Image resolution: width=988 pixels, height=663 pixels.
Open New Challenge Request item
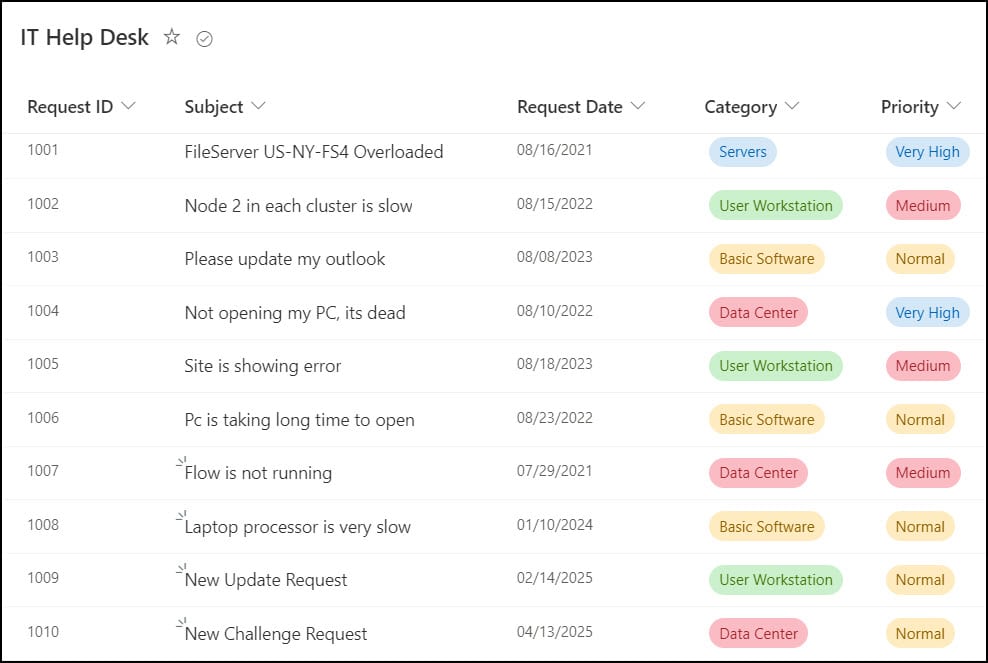click(x=275, y=633)
